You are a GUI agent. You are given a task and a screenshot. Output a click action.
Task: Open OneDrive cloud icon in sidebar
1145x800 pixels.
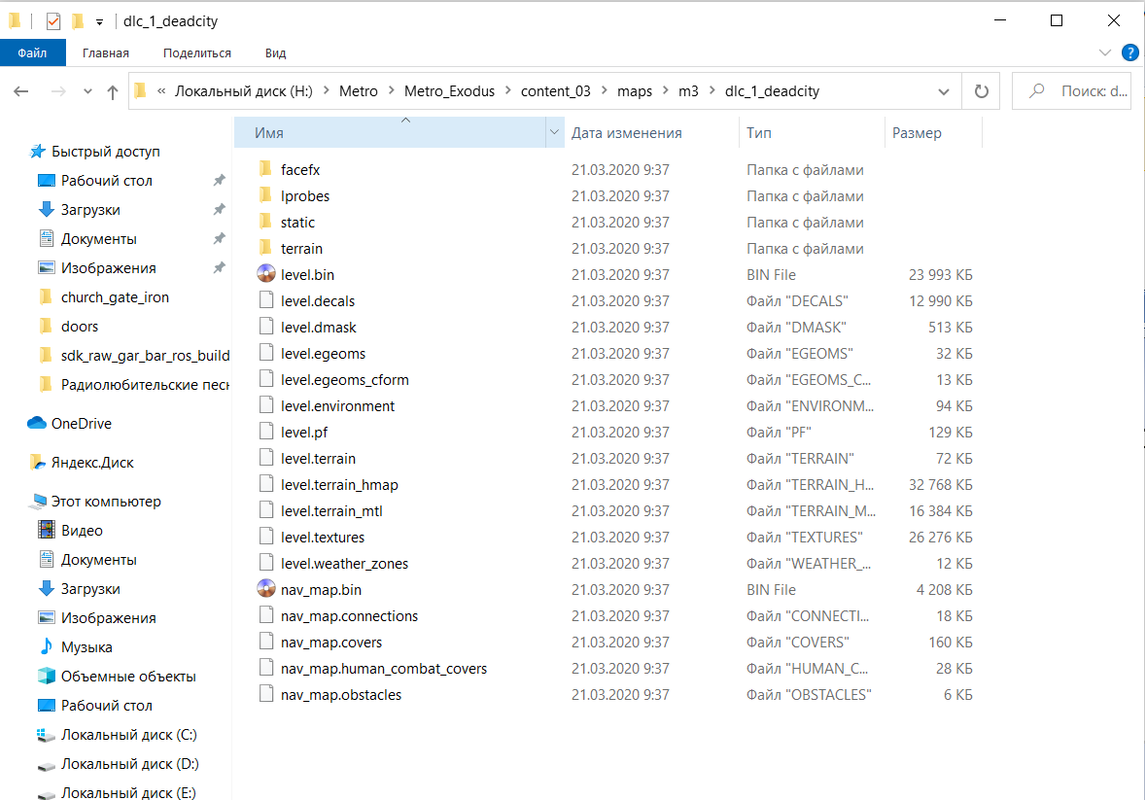click(x=37, y=423)
